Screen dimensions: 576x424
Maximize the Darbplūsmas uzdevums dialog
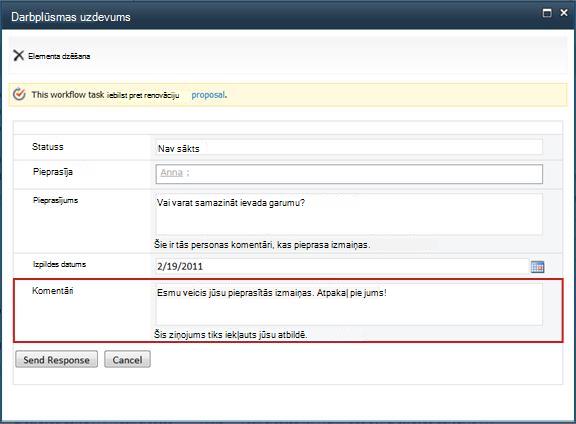coord(547,13)
